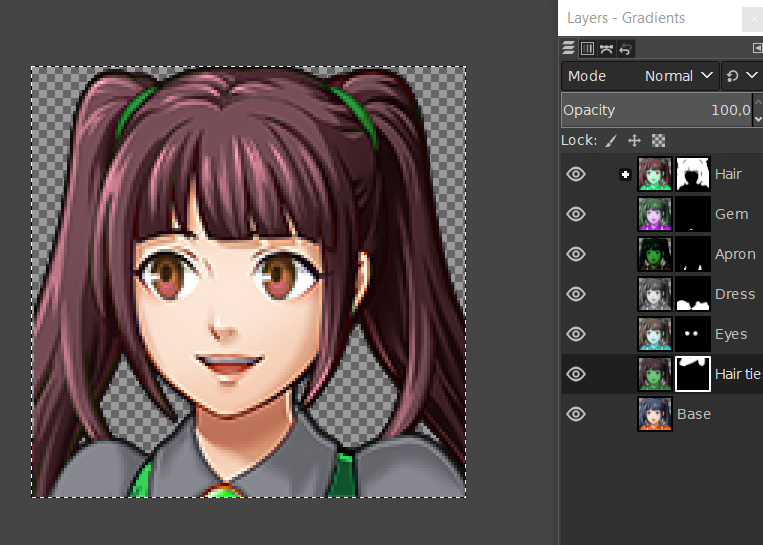Hide the Gem layer via eye icon
The height and width of the screenshot is (545, 763).
(576, 214)
